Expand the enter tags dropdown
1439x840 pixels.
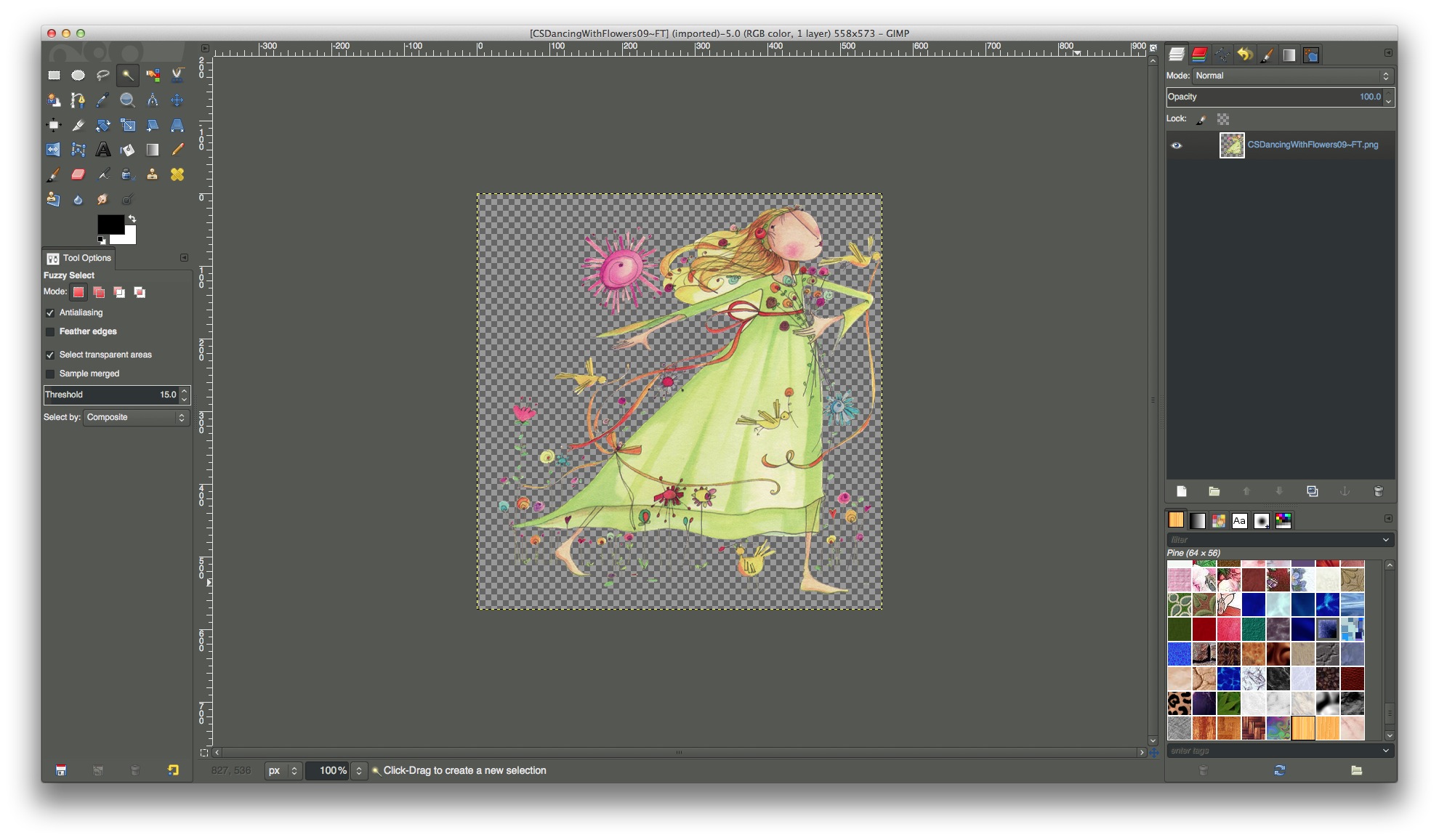pos(1385,751)
